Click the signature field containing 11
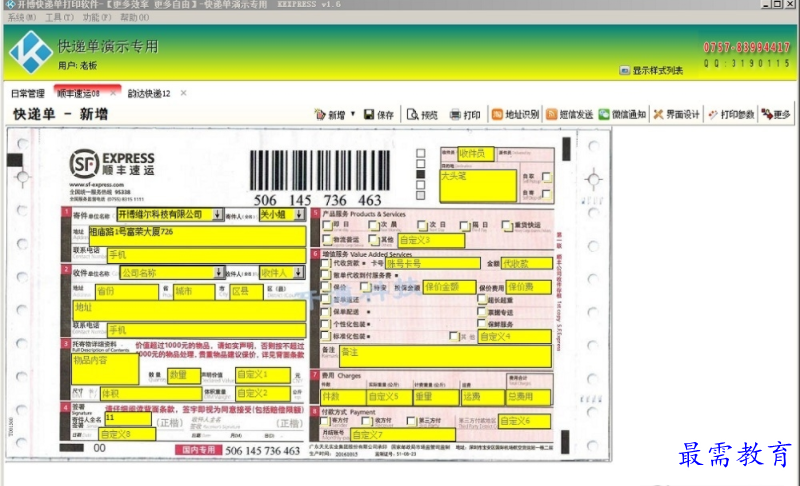Screen dimensions: 800x486 [128, 419]
